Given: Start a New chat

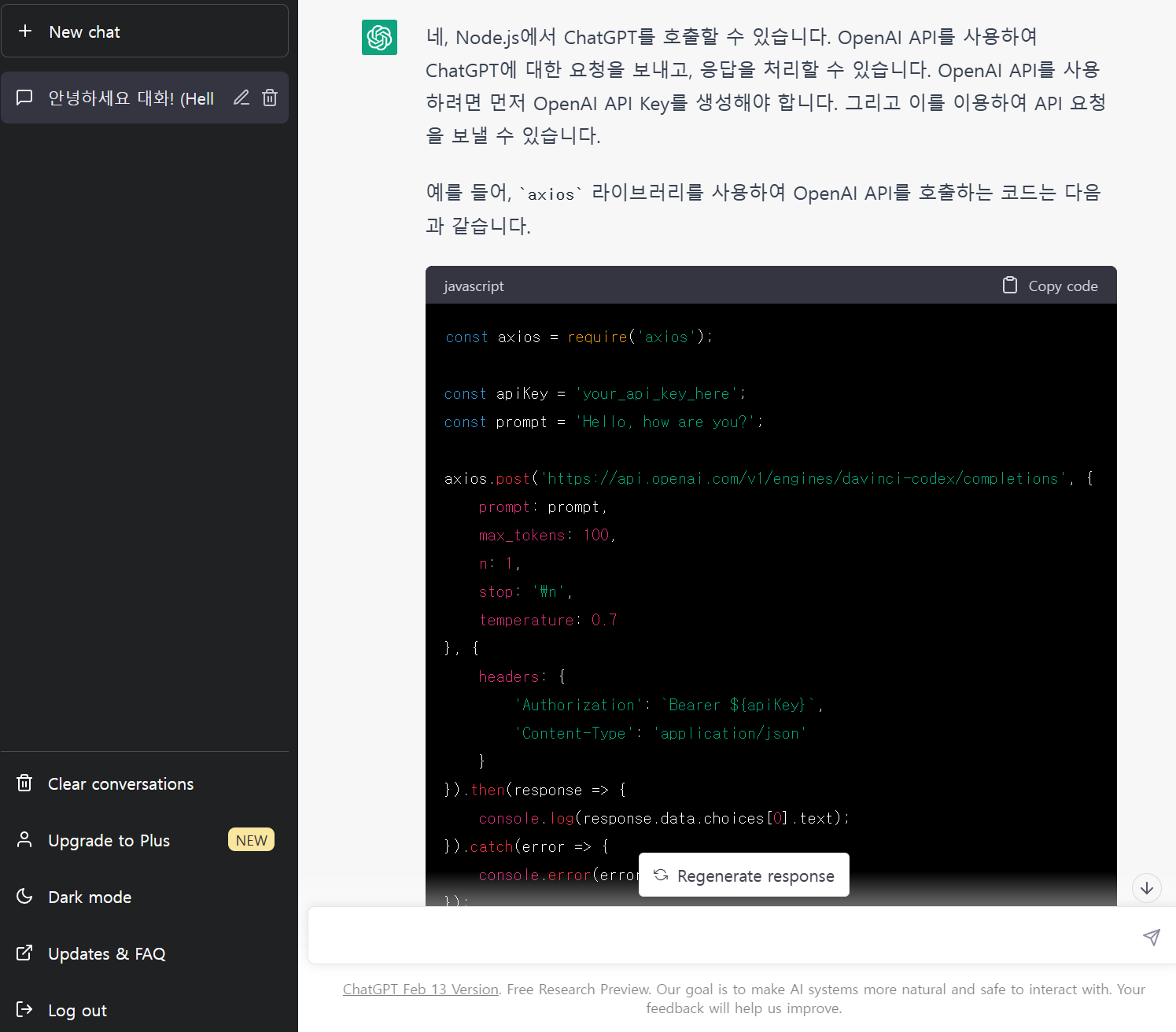Looking at the screenshot, I should 145,31.
